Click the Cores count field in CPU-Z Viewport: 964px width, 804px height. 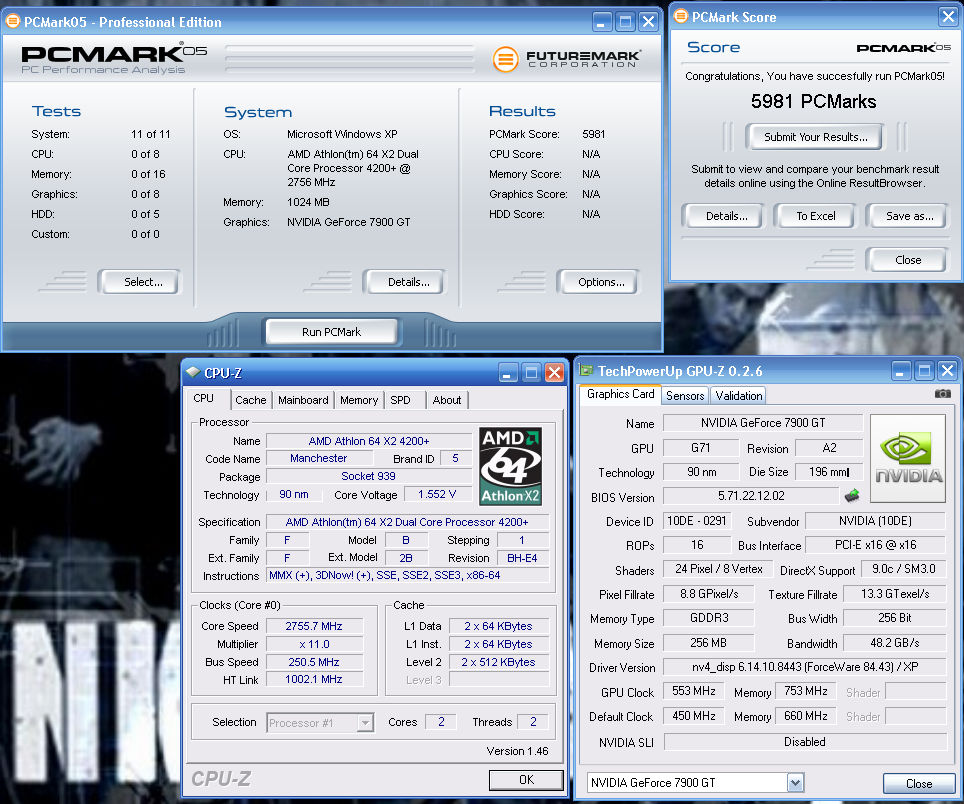point(441,722)
